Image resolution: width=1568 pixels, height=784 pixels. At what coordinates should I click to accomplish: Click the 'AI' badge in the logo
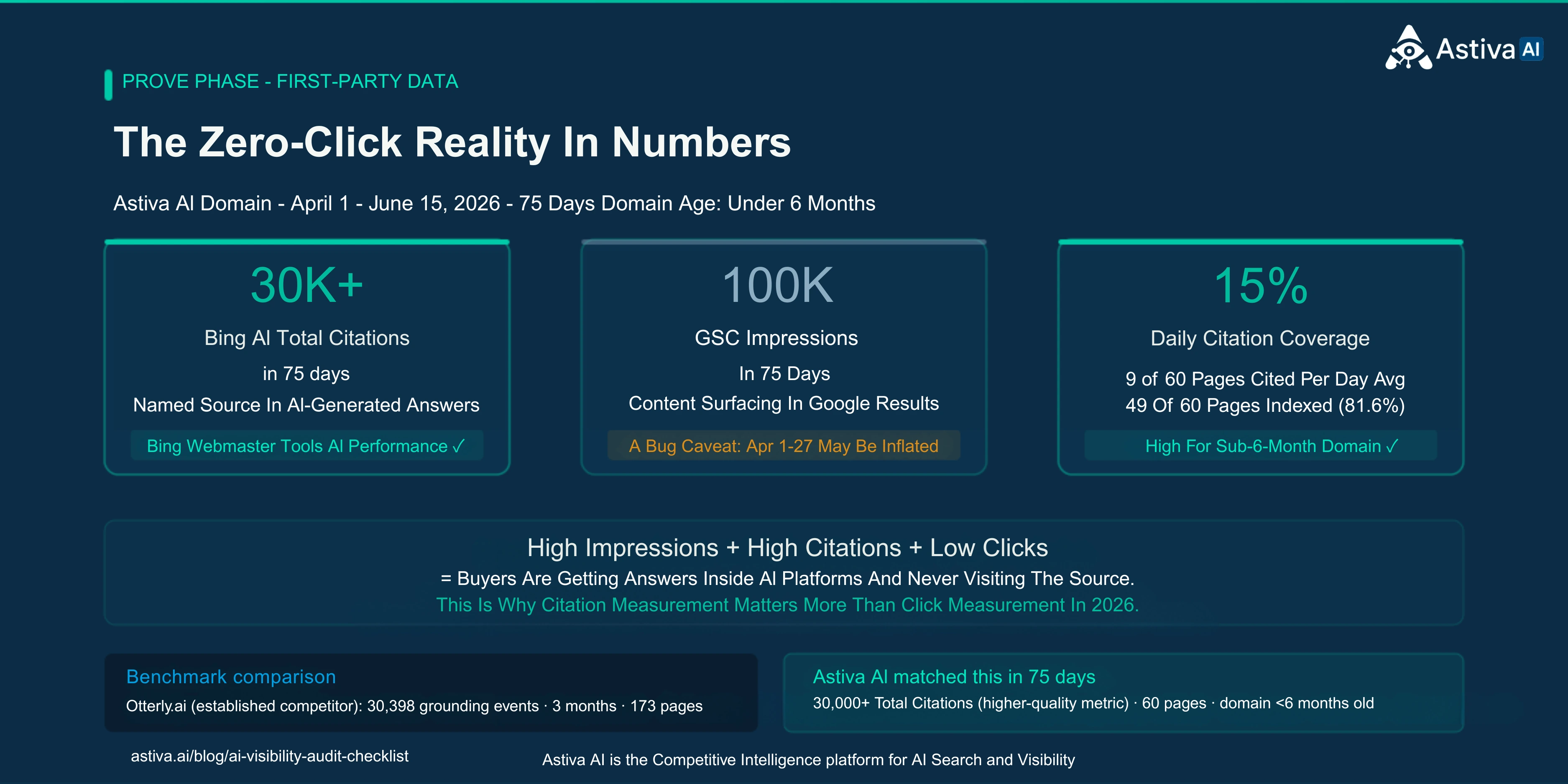[x=1531, y=49]
